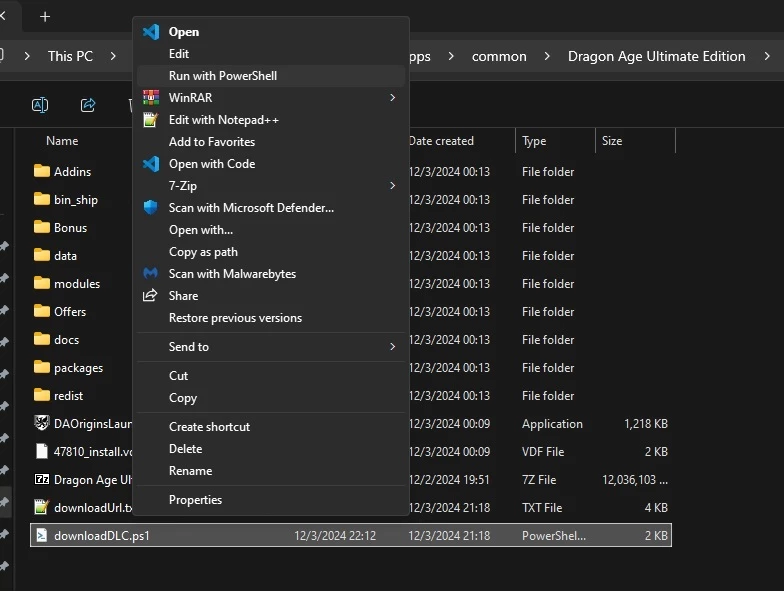Click the TXT File type cell
The width and height of the screenshot is (784, 592).
point(542,508)
